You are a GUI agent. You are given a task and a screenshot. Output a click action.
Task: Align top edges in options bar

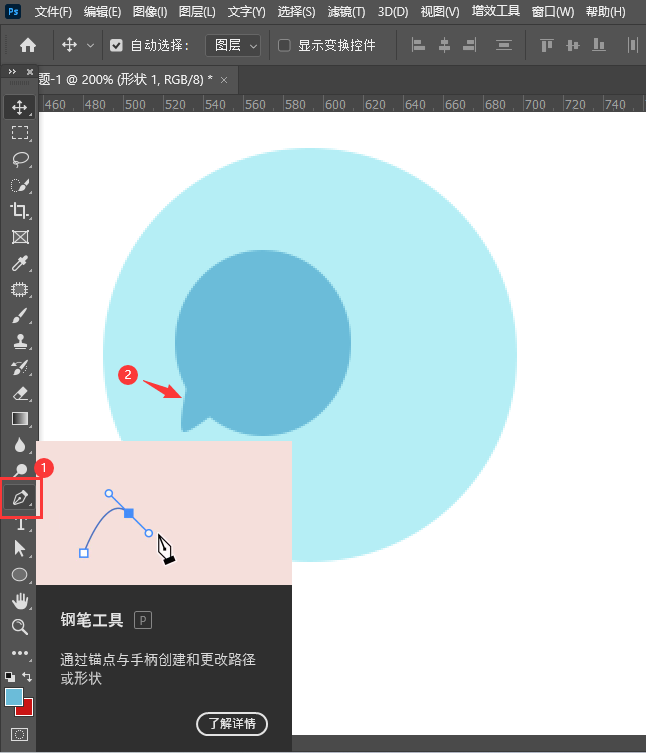(547, 45)
